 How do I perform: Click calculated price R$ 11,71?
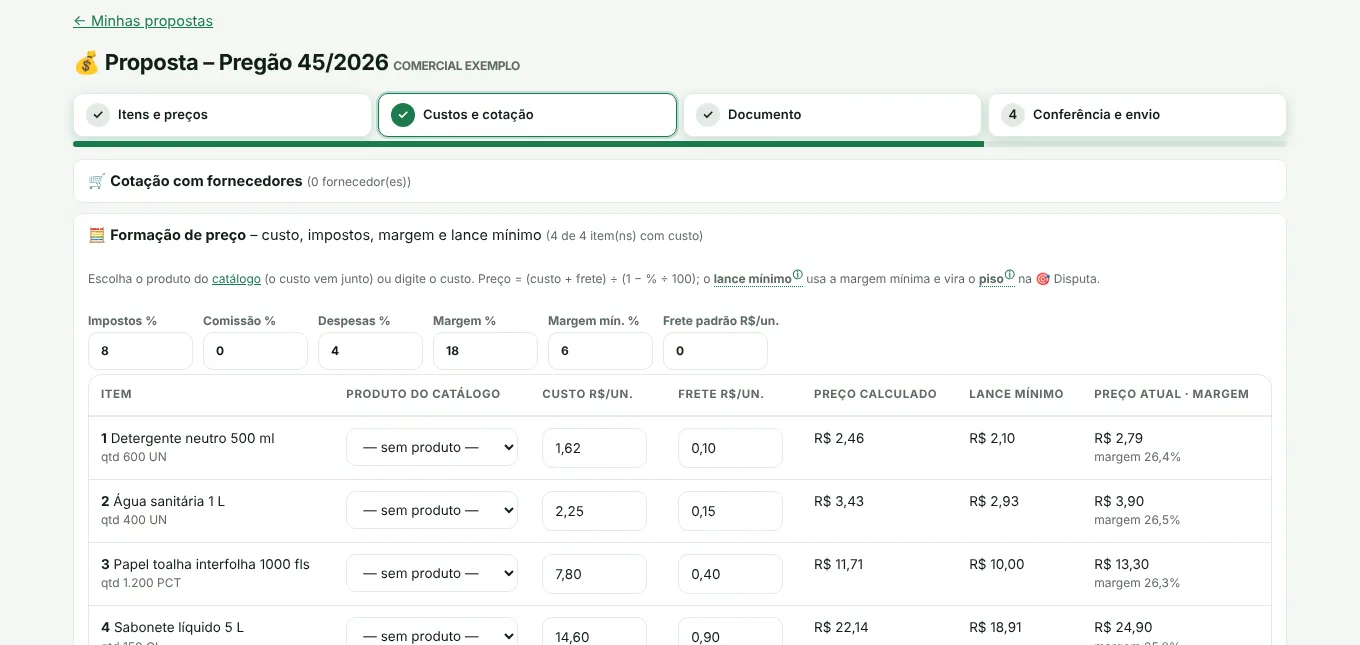(839, 564)
